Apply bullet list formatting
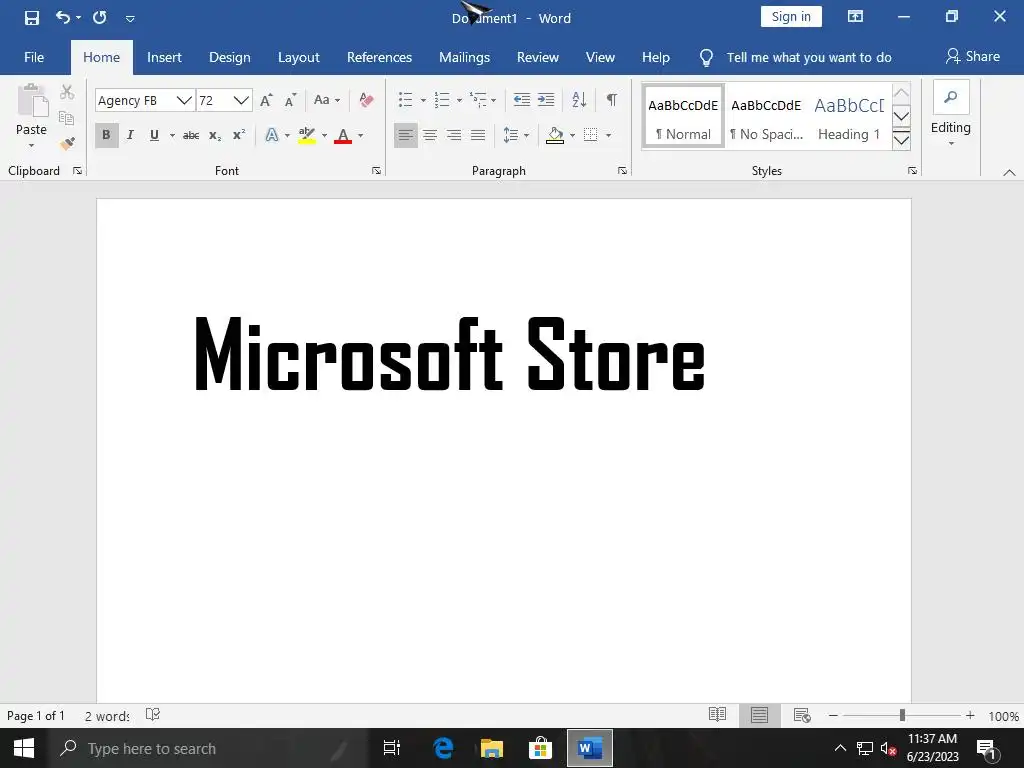1024x768 pixels. (406, 100)
